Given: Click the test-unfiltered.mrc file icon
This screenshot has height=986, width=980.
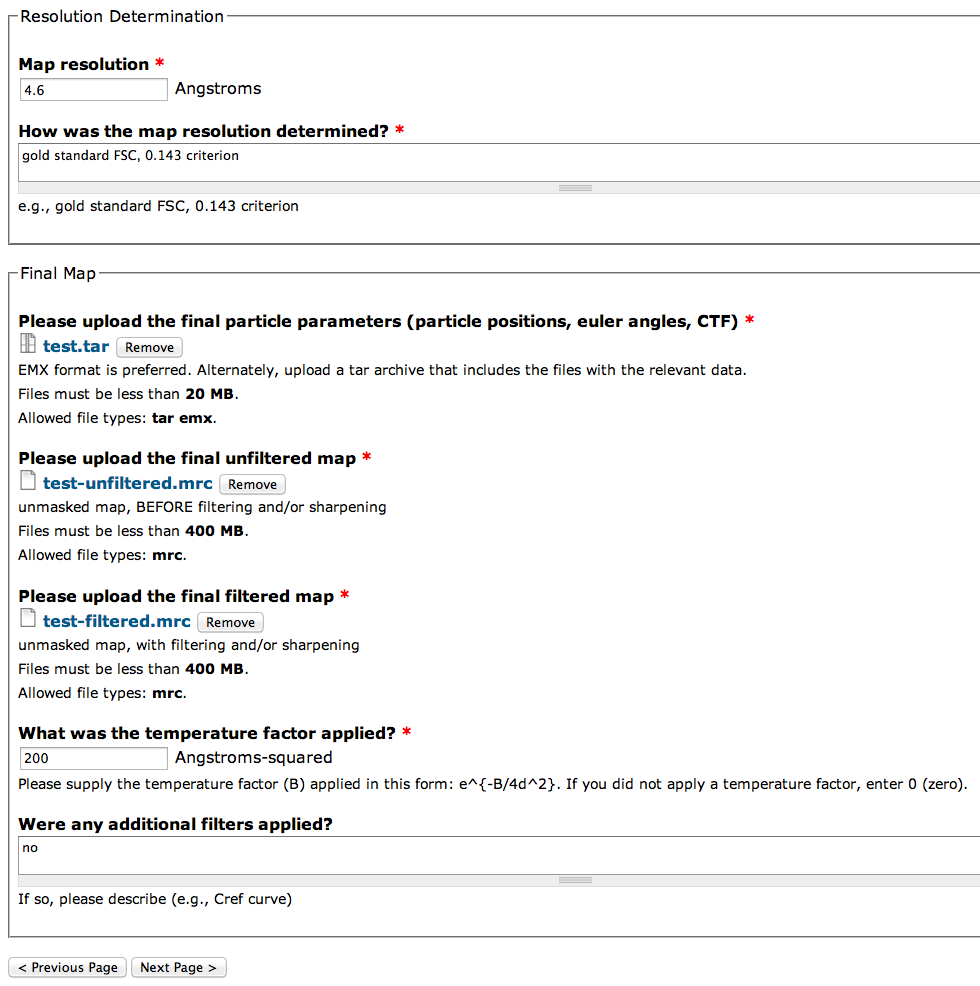Looking at the screenshot, I should coord(27,483).
